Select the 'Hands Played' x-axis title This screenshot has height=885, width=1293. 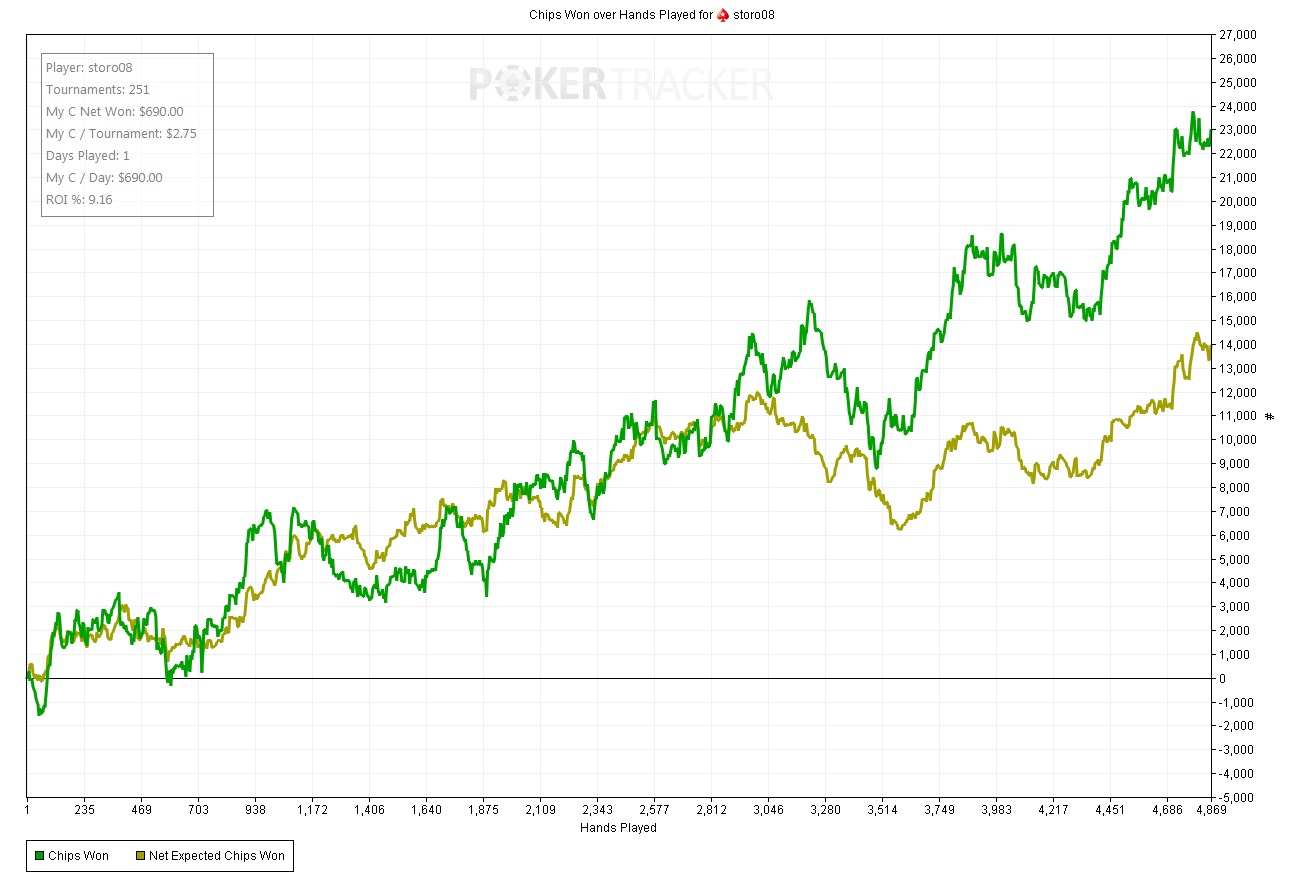[618, 827]
